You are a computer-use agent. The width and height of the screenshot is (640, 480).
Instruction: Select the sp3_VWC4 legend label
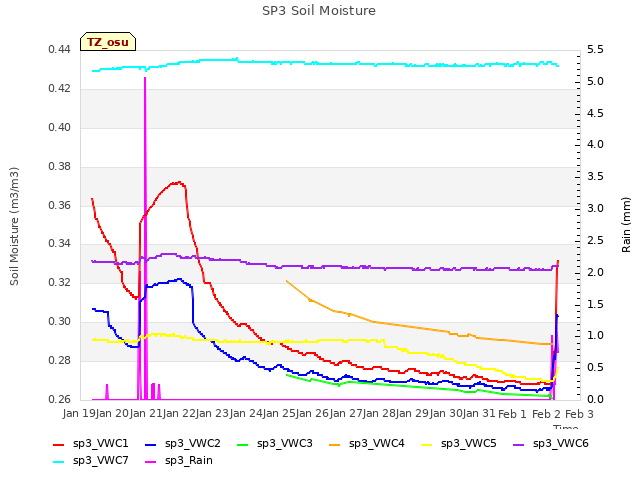pyautogui.click(x=376, y=443)
